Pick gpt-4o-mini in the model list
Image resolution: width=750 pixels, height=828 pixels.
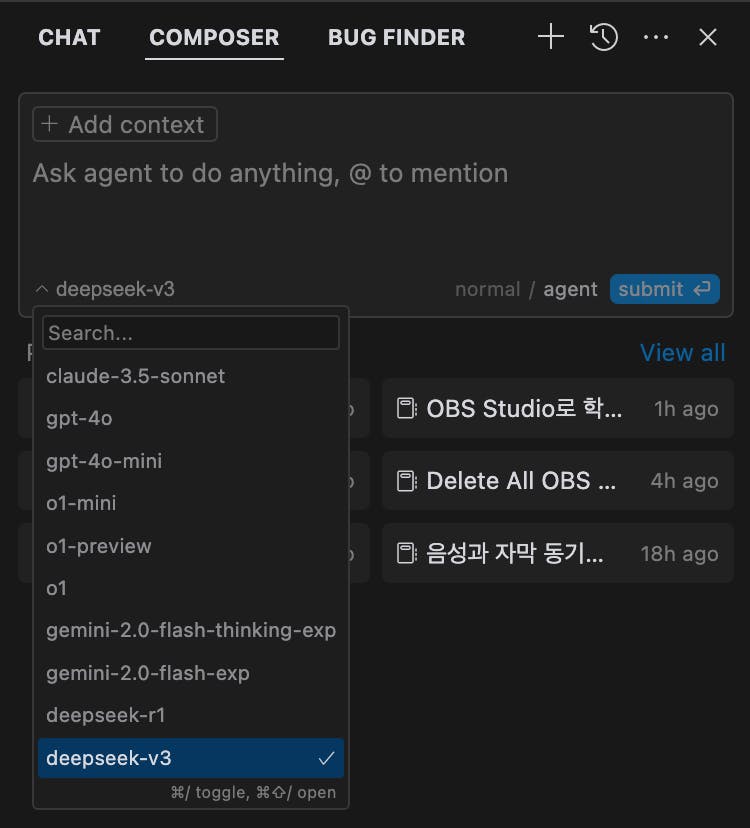pyautogui.click(x=104, y=461)
